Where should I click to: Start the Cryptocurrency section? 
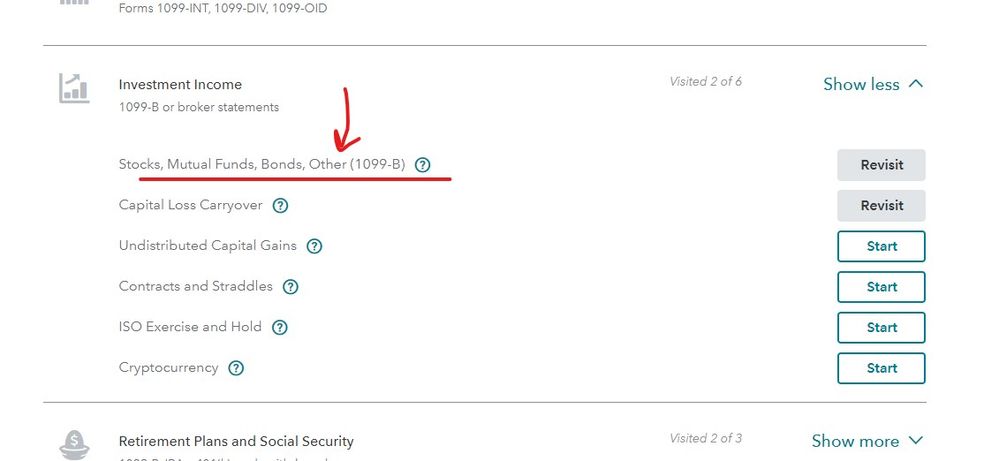[x=881, y=369]
